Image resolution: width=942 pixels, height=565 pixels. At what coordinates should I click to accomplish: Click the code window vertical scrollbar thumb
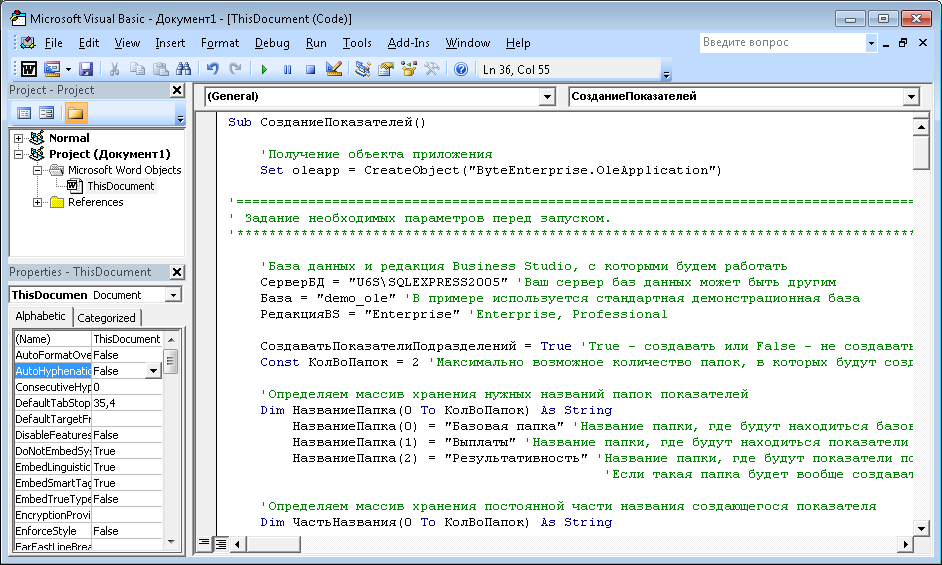921,151
